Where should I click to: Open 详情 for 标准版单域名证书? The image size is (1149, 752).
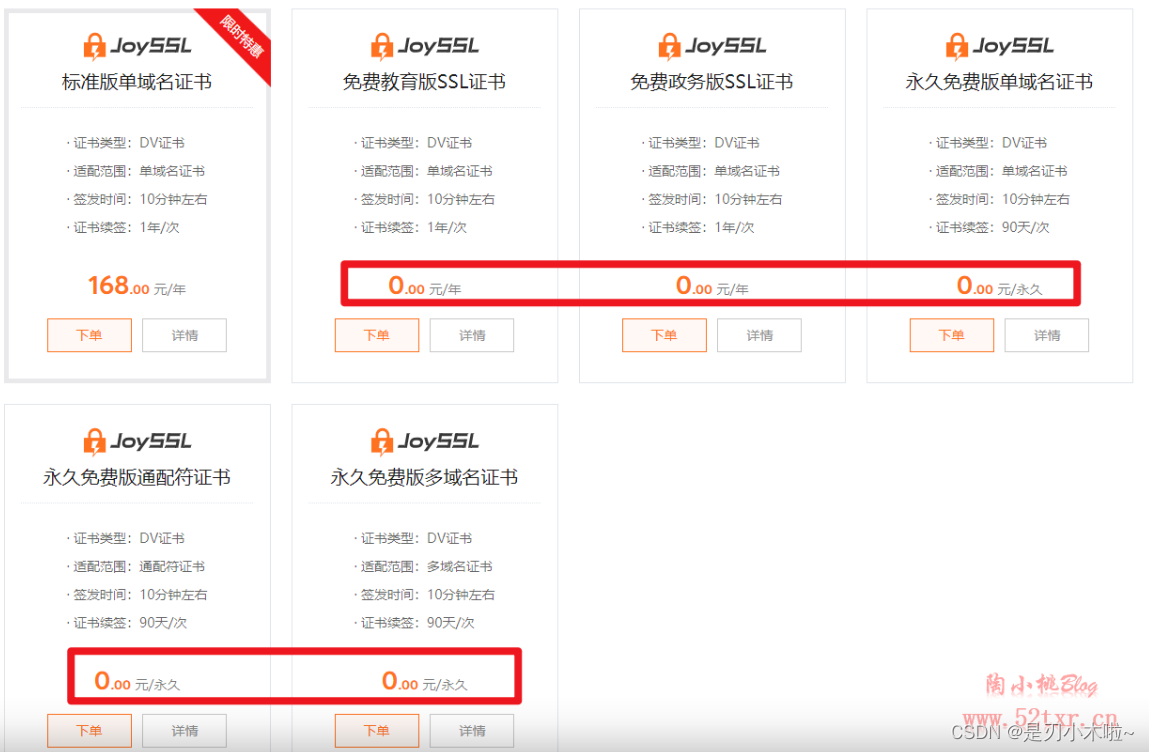(185, 335)
